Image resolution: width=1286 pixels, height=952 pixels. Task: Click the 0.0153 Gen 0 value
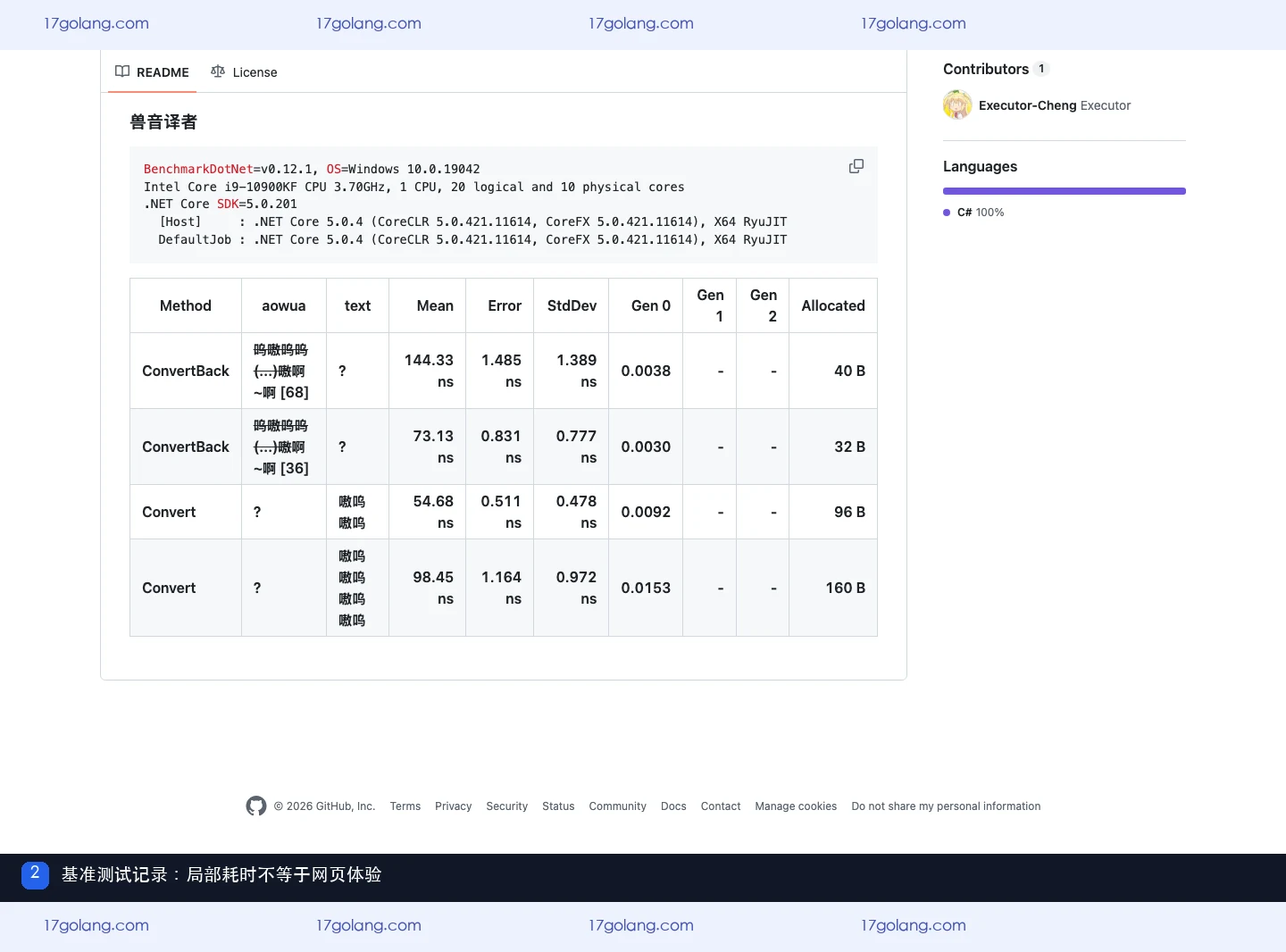point(646,588)
